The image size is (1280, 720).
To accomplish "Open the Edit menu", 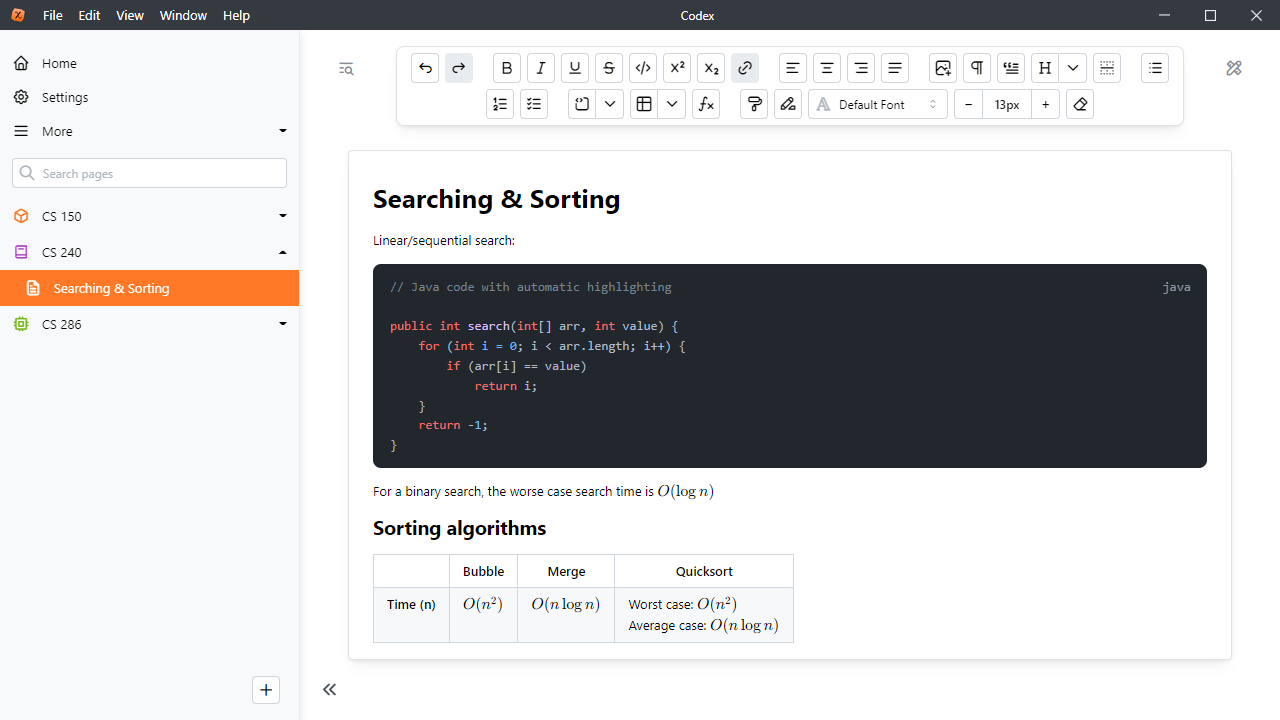I will click(89, 15).
